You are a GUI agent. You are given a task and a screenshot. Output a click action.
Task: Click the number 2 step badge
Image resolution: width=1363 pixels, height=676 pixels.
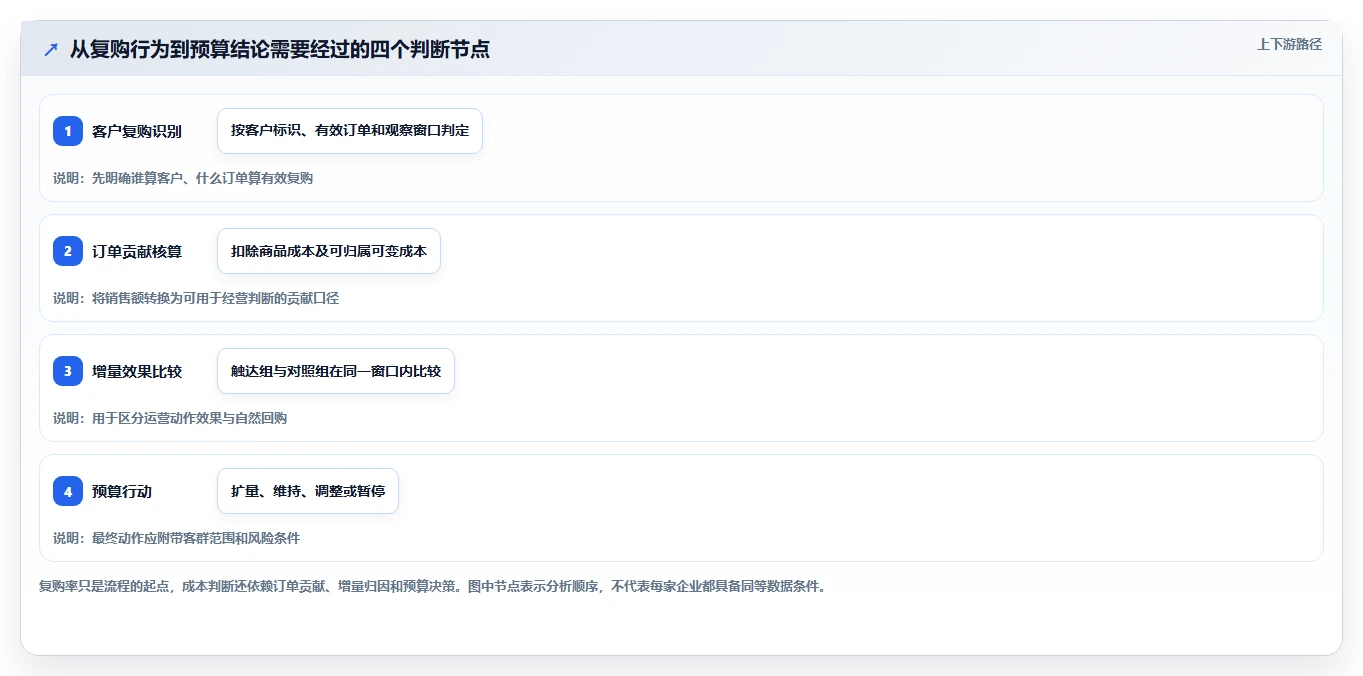coord(68,251)
